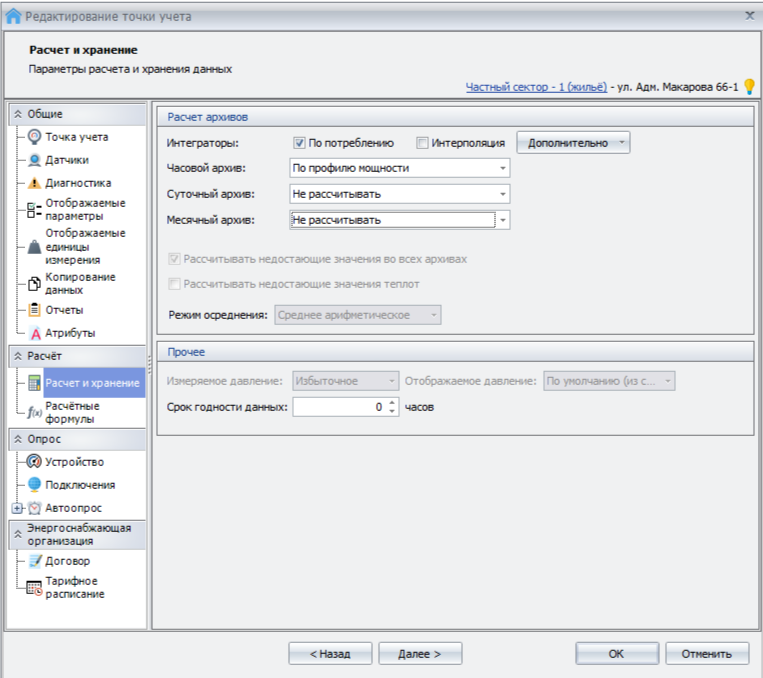This screenshot has width=763, height=678.
Task: Open the Часовой архив dropdown
Action: [x=502, y=168]
